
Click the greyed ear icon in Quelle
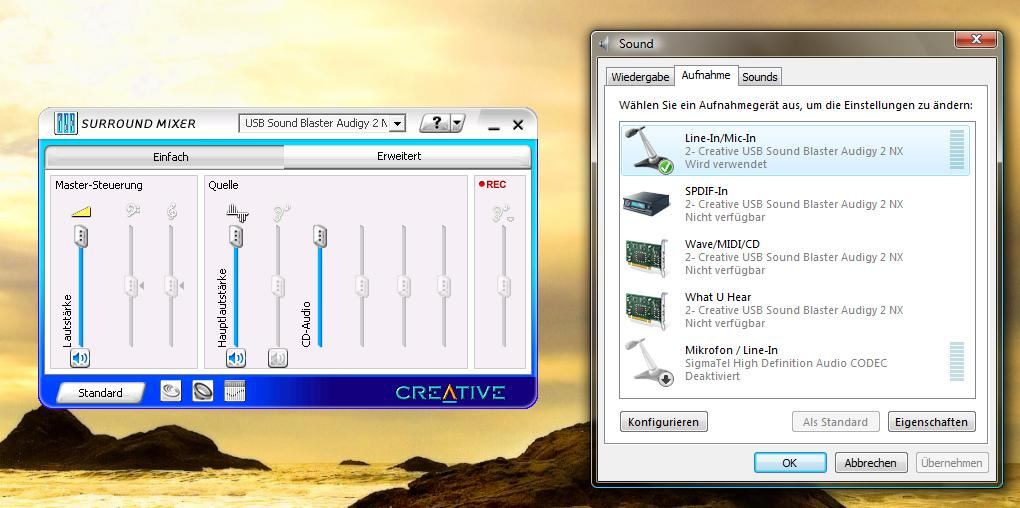pyautogui.click(x=281, y=213)
